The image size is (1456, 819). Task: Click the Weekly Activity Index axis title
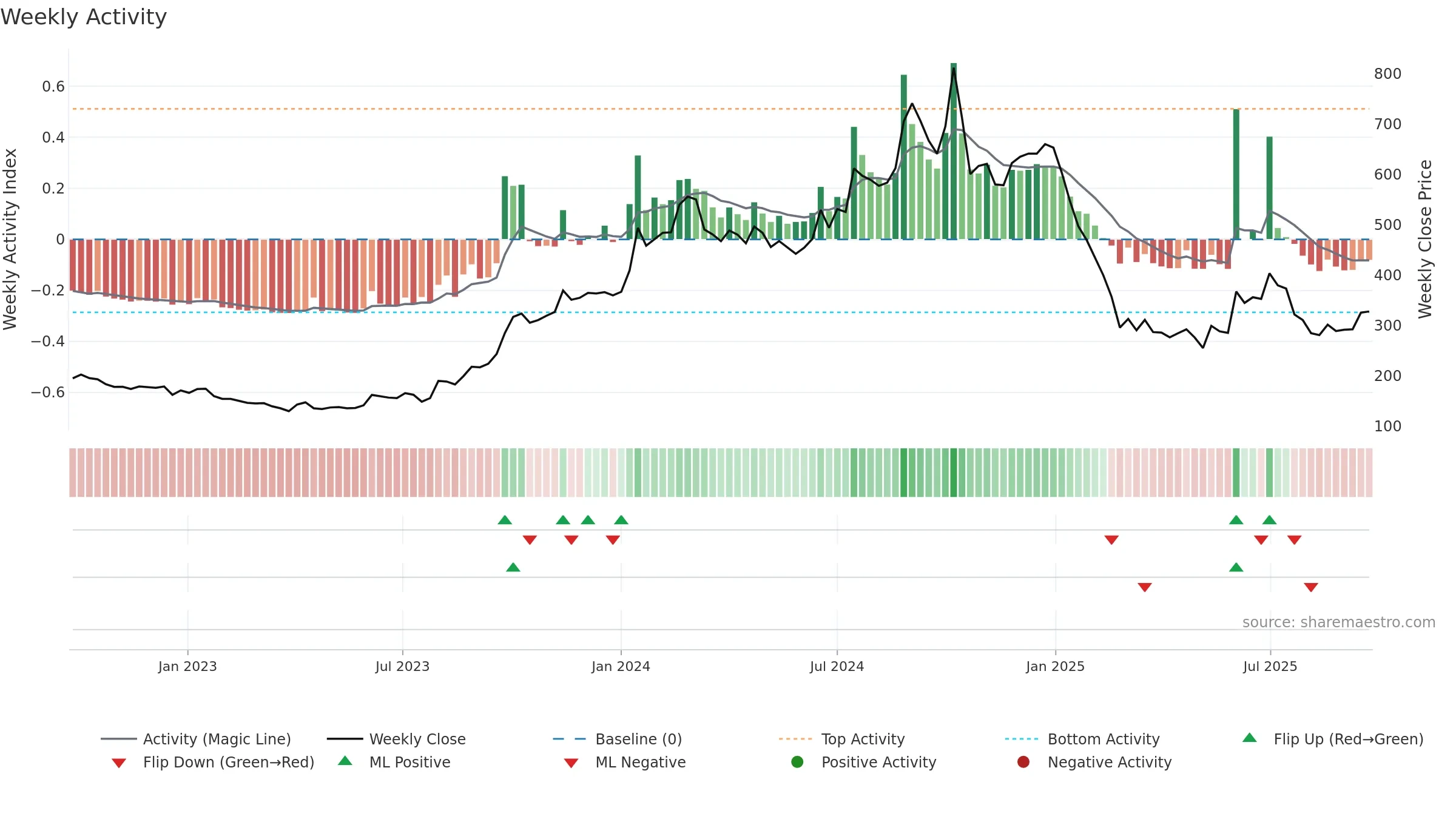point(10,239)
